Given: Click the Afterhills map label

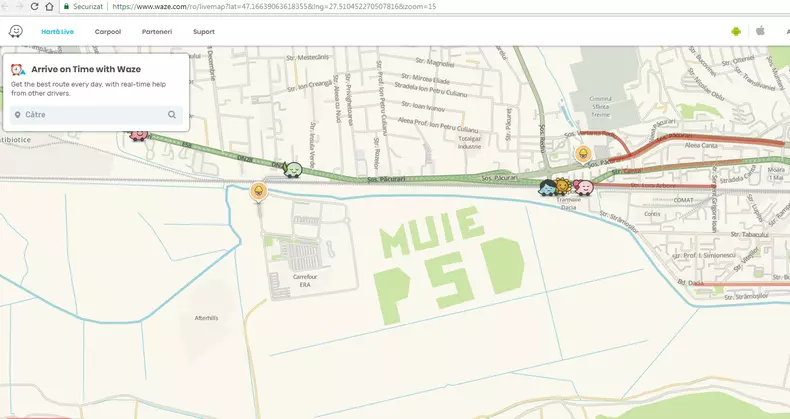Looking at the screenshot, I should (207, 318).
